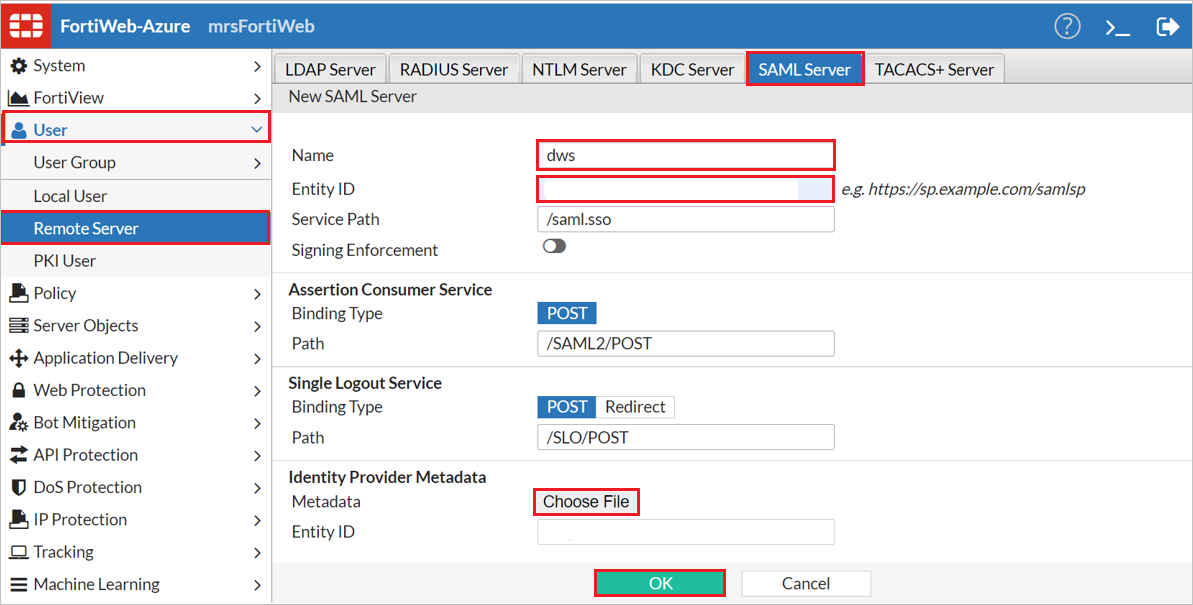Screen dimensions: 1193x605
Task: Click the Service Path field
Action: 686,220
